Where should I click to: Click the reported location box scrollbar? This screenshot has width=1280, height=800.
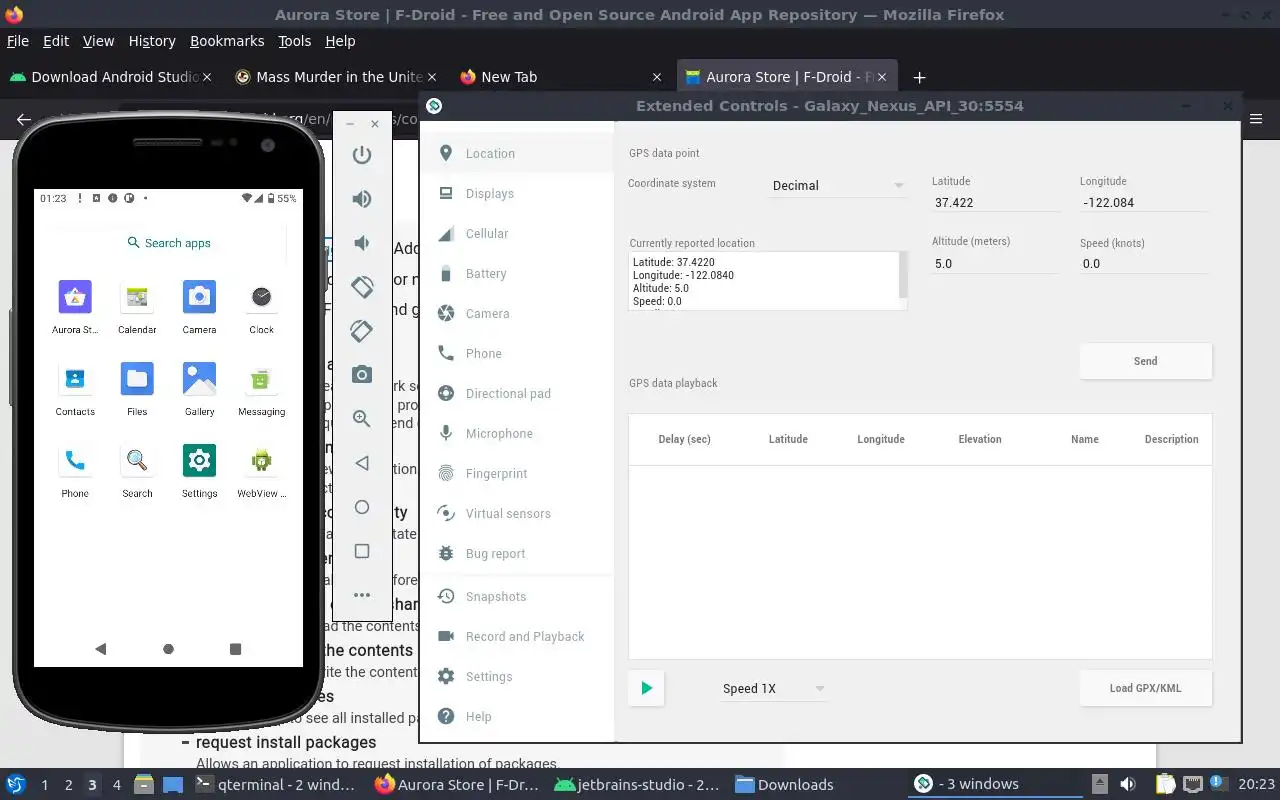(x=903, y=275)
